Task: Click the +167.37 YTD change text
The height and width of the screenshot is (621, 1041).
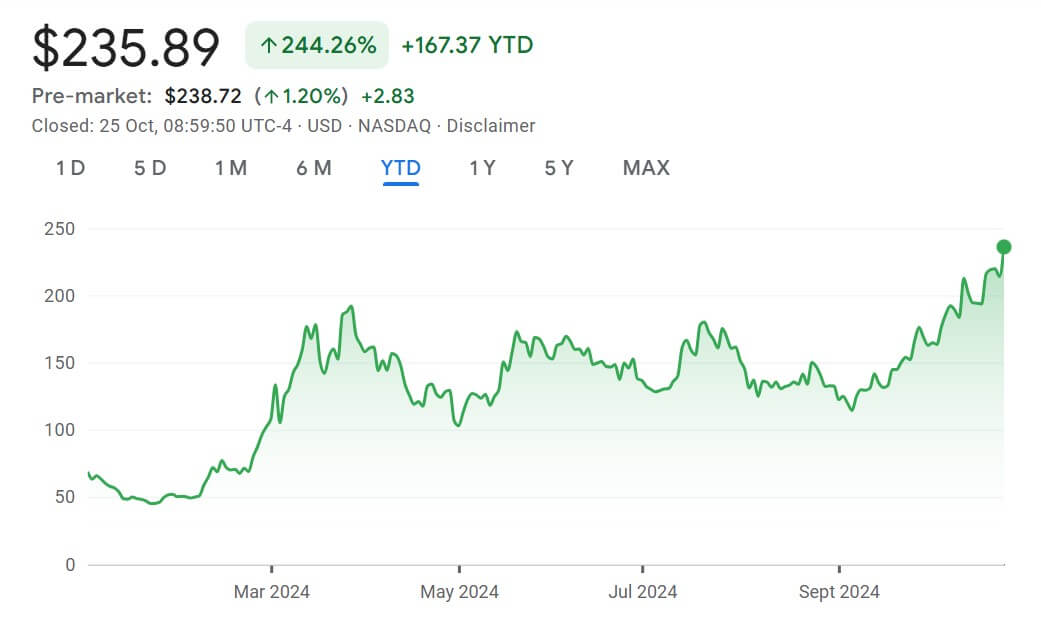Action: [467, 45]
